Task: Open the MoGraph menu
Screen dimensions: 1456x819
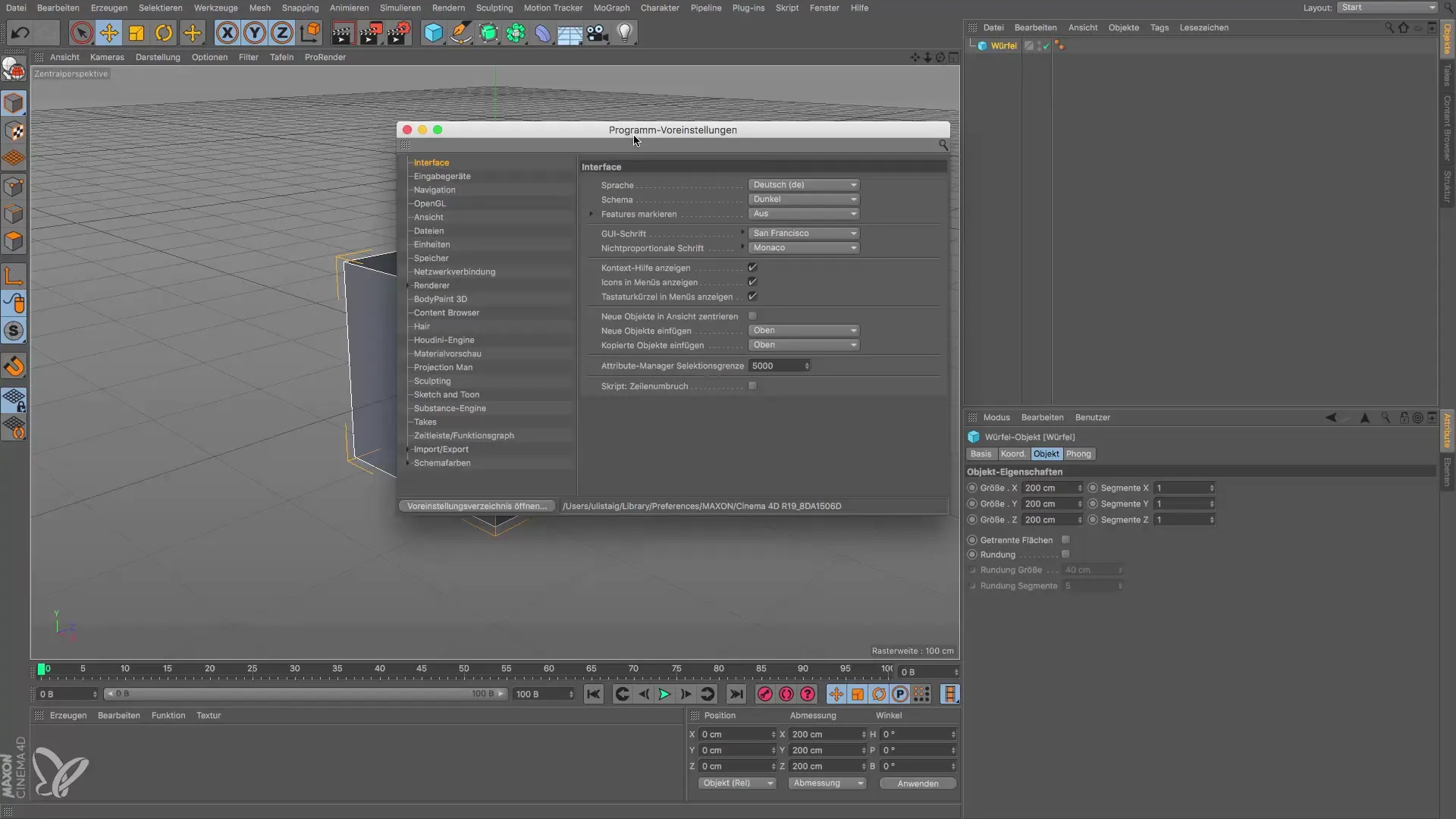Action: [x=611, y=8]
